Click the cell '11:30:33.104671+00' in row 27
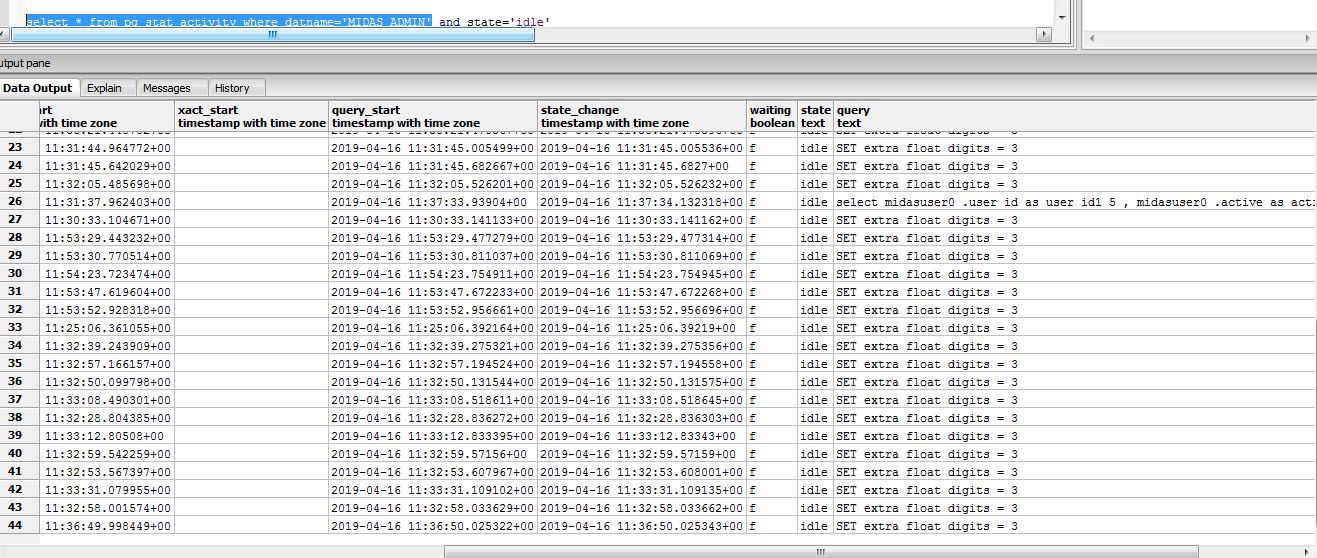Image resolution: width=1317 pixels, height=558 pixels. tap(107, 219)
